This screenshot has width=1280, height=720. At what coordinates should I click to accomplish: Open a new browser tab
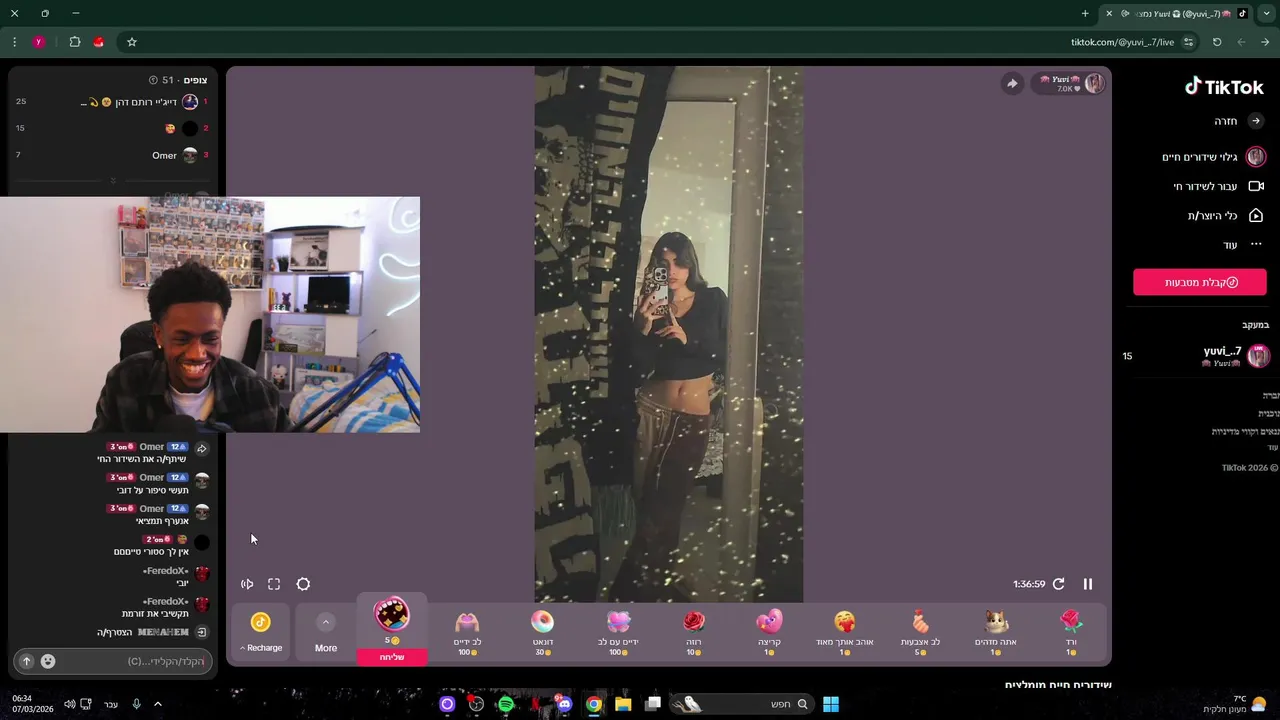[1085, 13]
